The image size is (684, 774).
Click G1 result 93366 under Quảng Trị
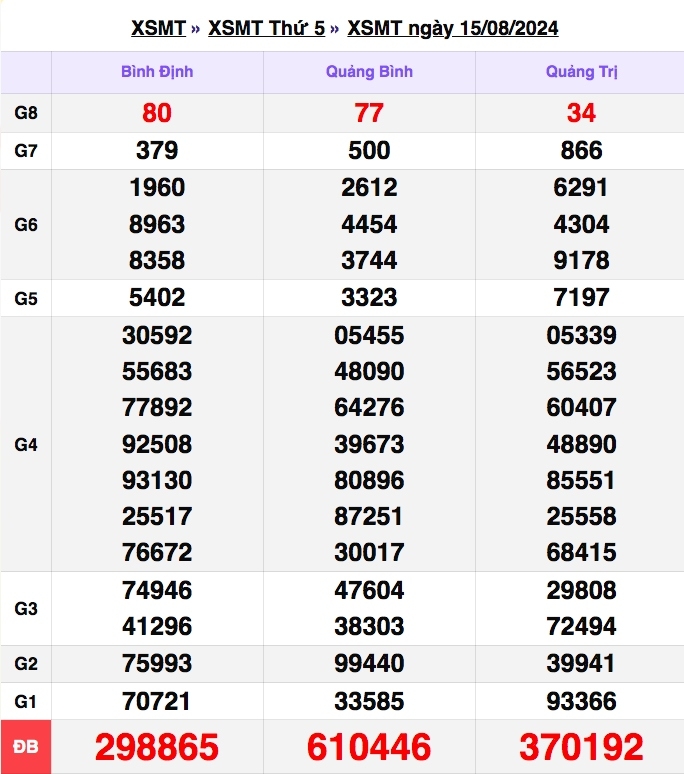click(x=581, y=701)
